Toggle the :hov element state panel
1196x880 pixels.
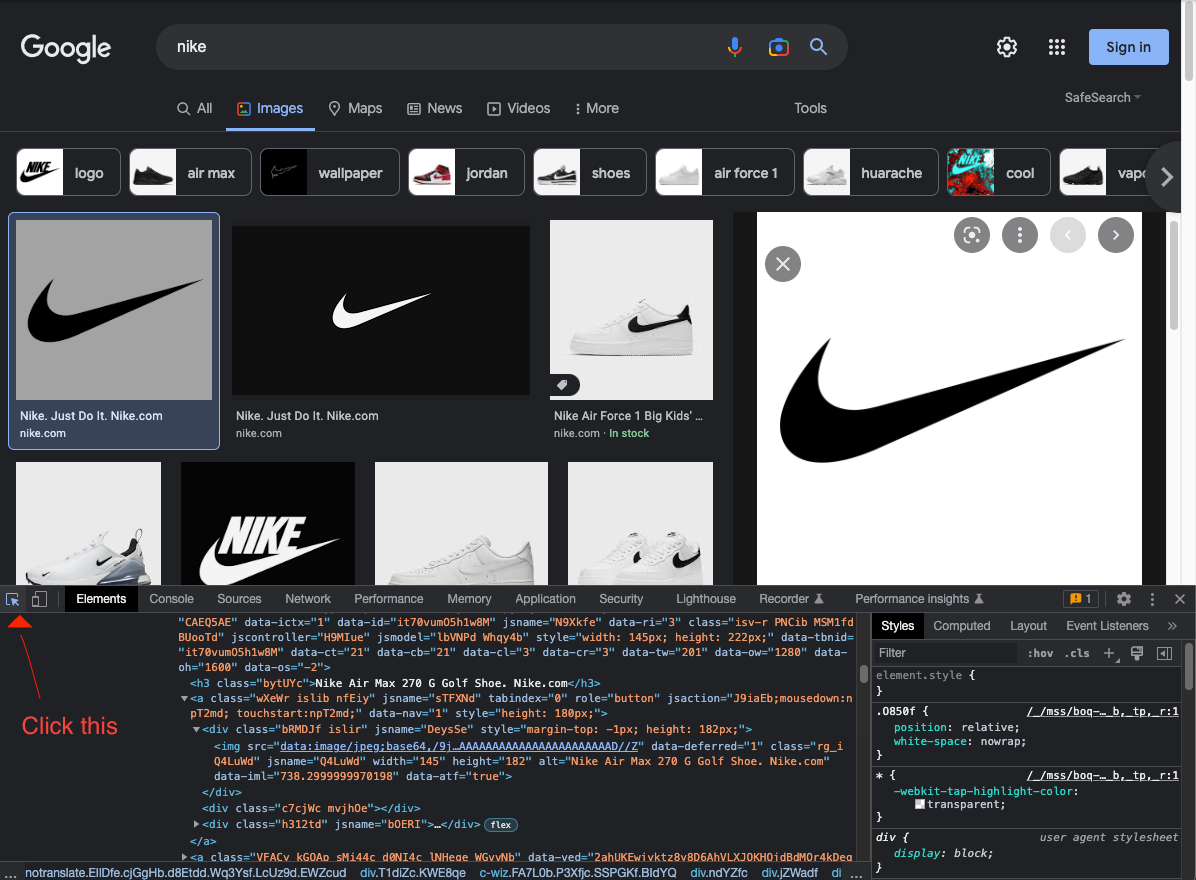[x=1040, y=654]
